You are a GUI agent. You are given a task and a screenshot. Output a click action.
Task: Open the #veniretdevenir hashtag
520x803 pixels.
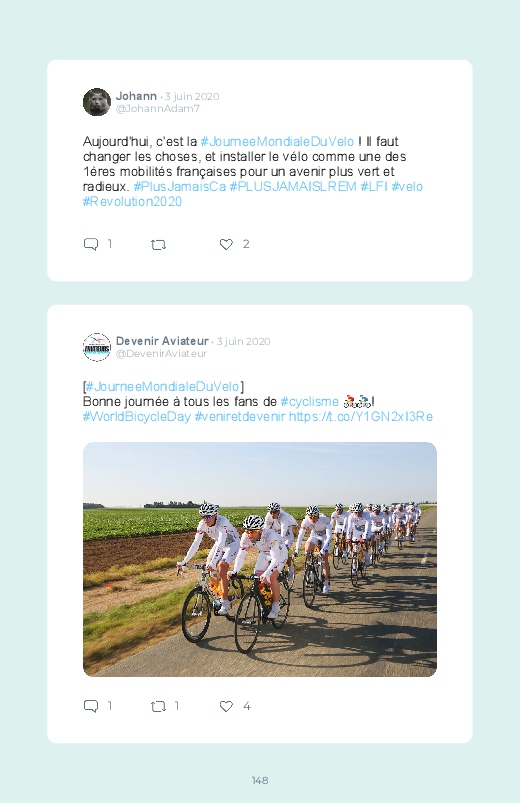point(240,416)
